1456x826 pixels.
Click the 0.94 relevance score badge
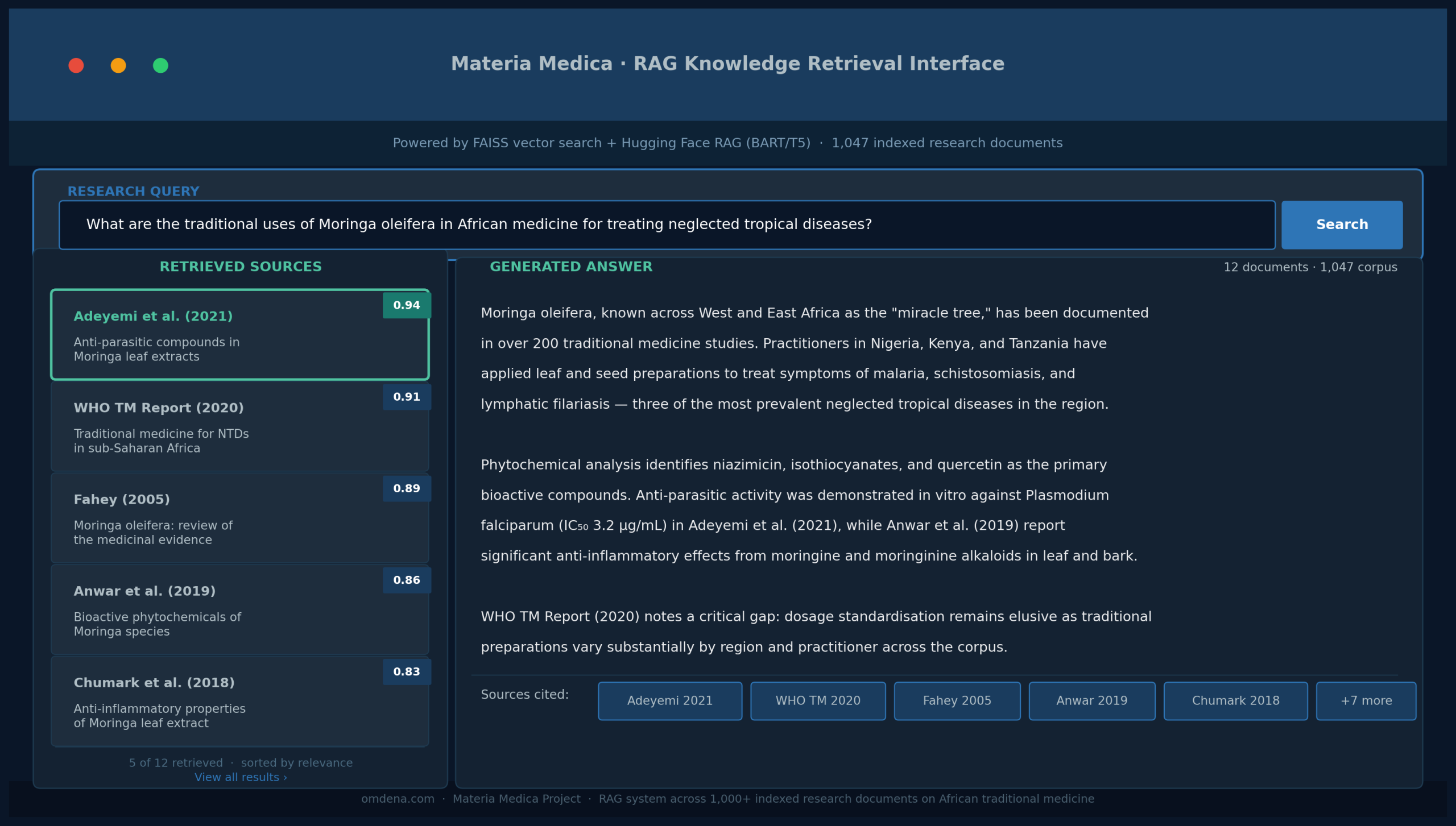click(407, 305)
